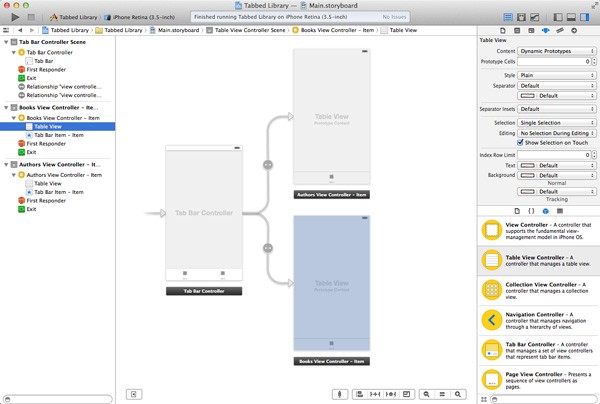Viewport: 600px width, 404px height.
Task: Toggle the Debug area visibility
Action: [x=571, y=17]
